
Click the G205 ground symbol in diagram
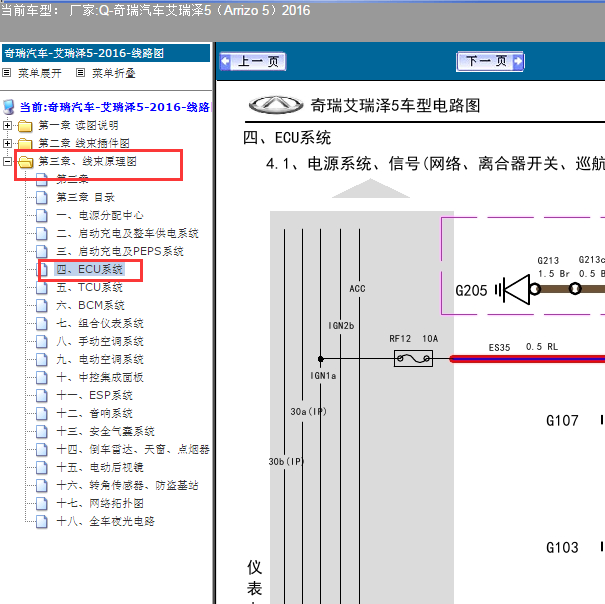point(518,289)
